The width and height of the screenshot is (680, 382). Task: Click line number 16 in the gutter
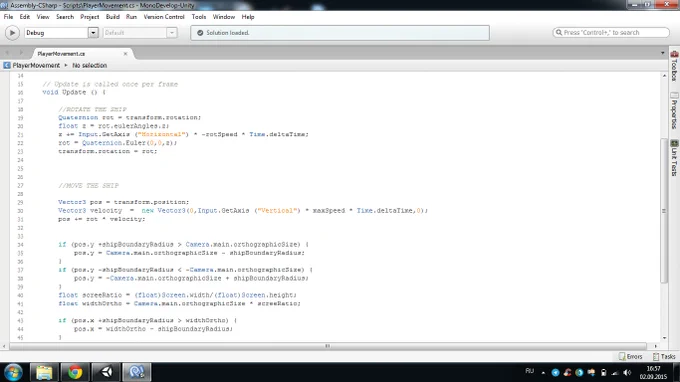(x=20, y=93)
